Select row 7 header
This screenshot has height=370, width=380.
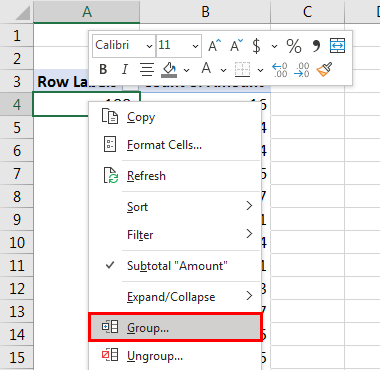(17, 173)
